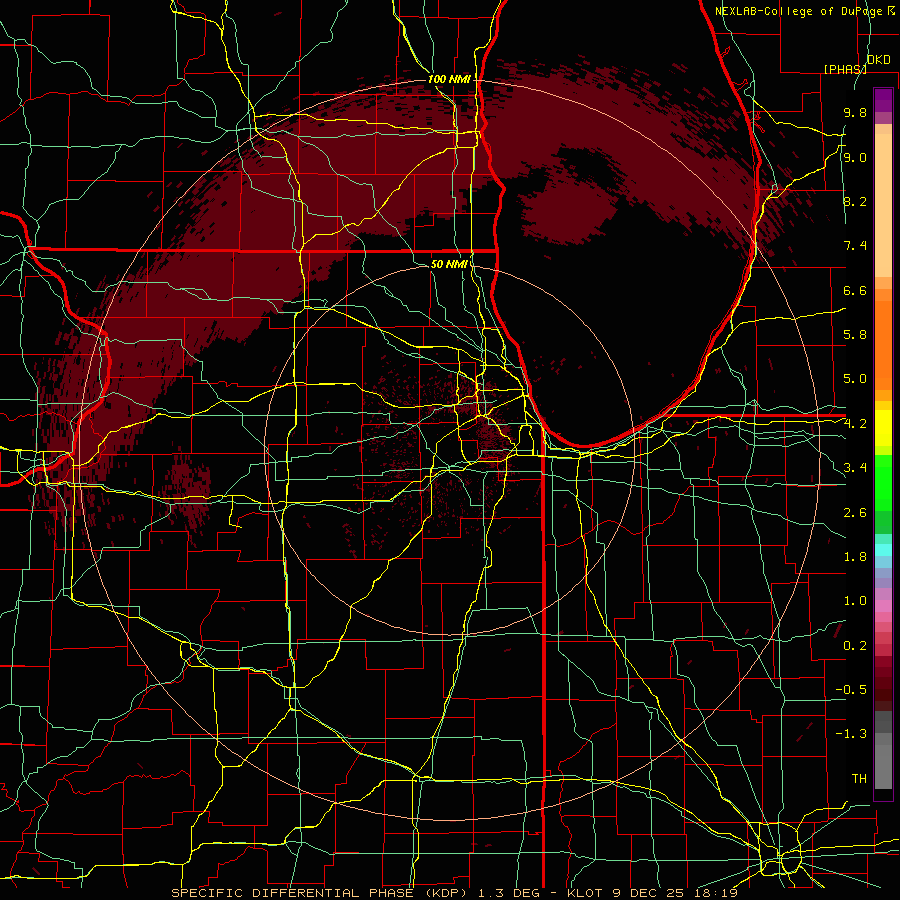Click the light peach segment of color bar
The image size is (900, 900).
click(x=883, y=205)
